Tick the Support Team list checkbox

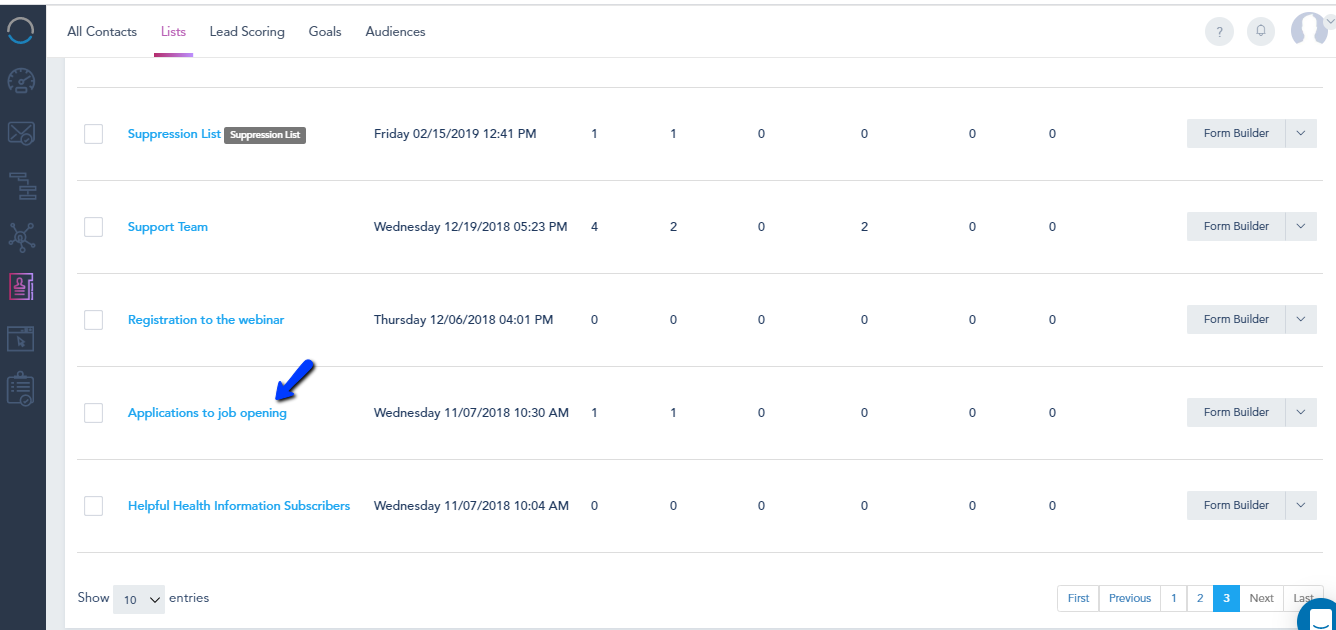(94, 227)
